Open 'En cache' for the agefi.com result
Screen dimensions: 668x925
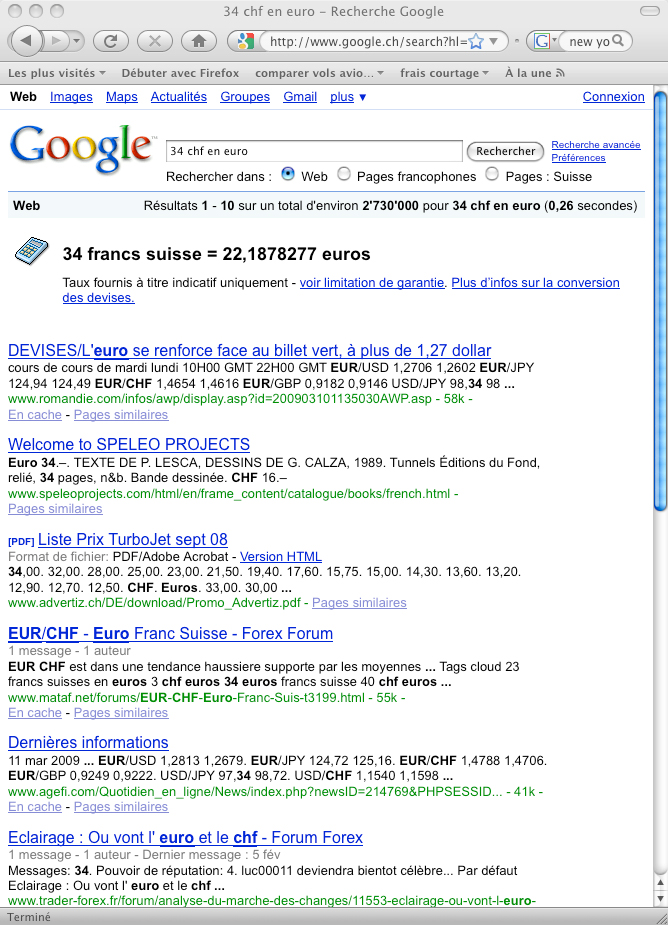(35, 806)
